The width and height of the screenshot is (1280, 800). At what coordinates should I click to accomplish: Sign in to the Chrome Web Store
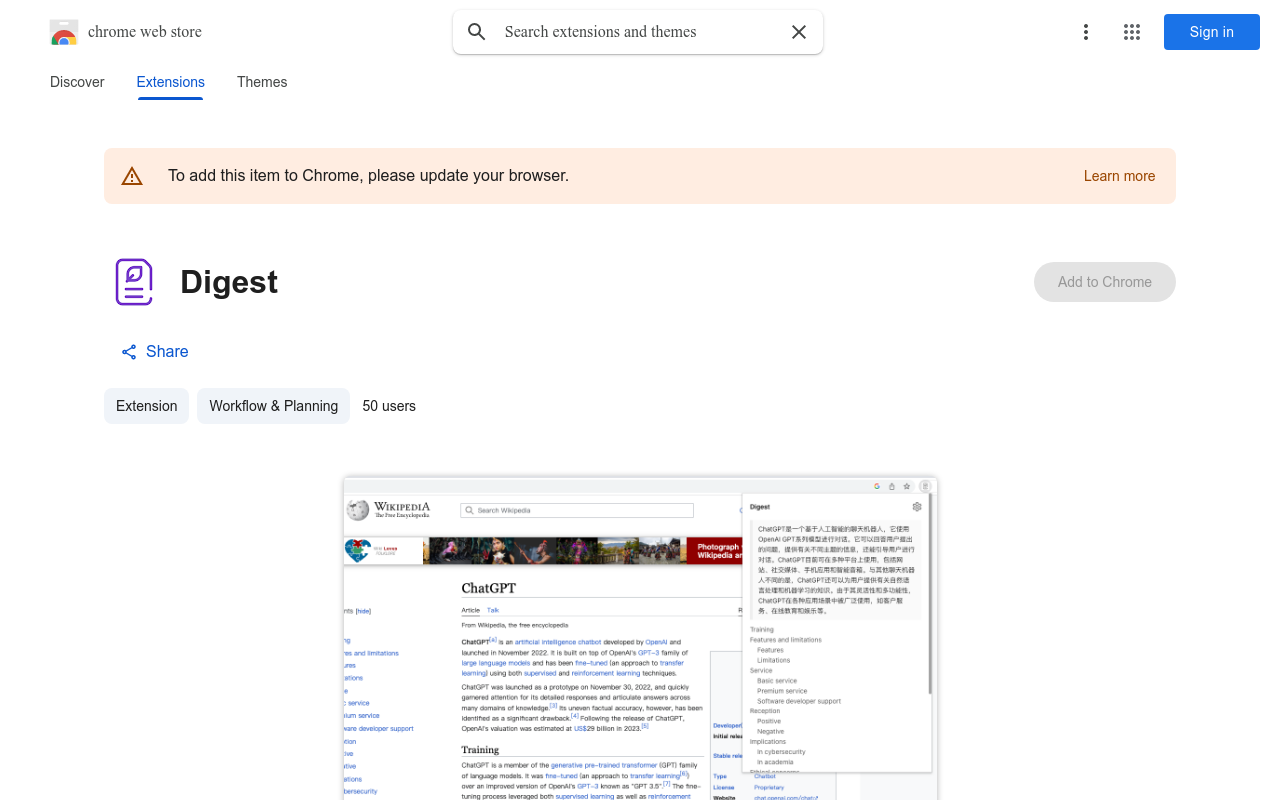click(1212, 32)
